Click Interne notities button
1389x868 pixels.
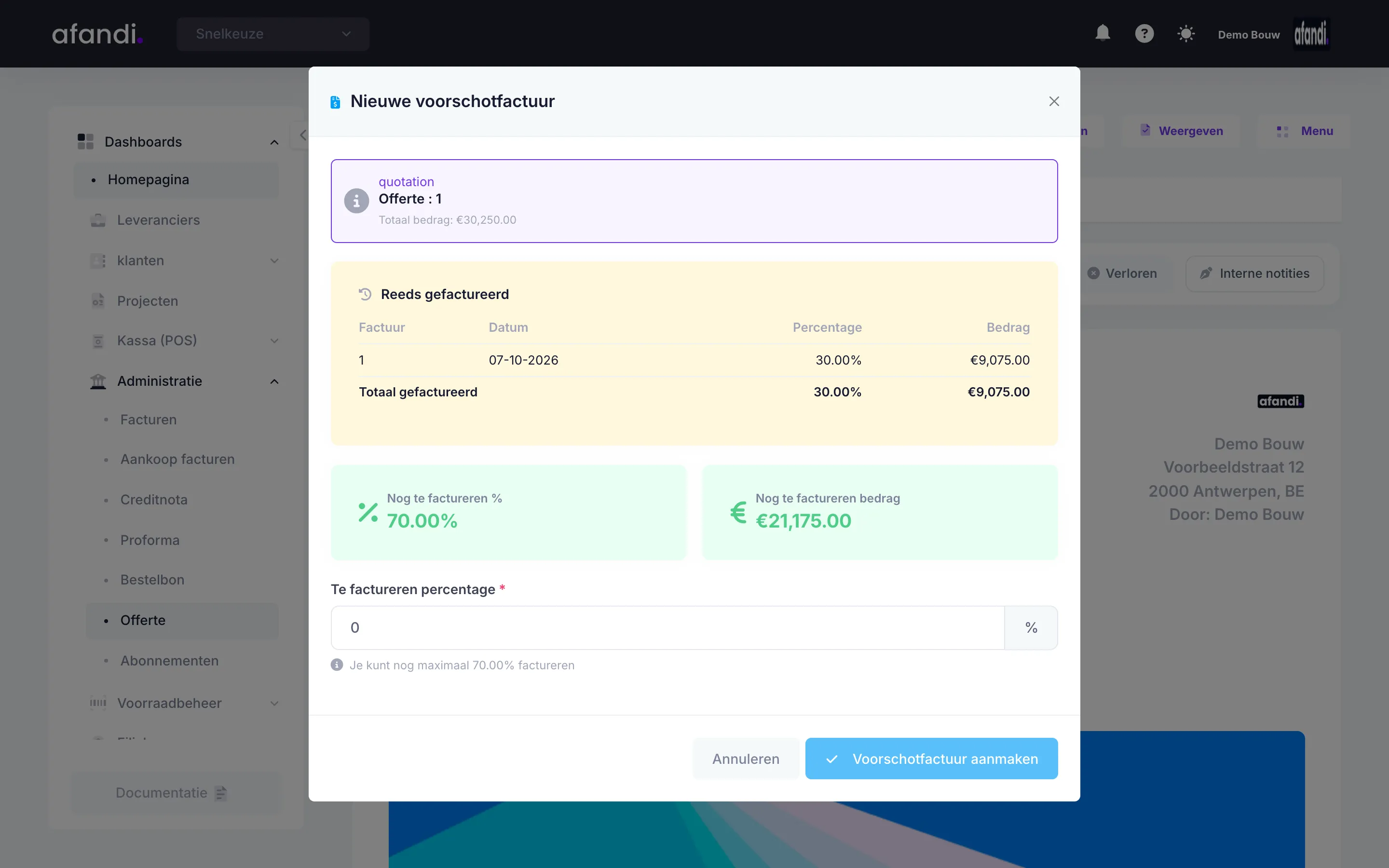point(1255,273)
